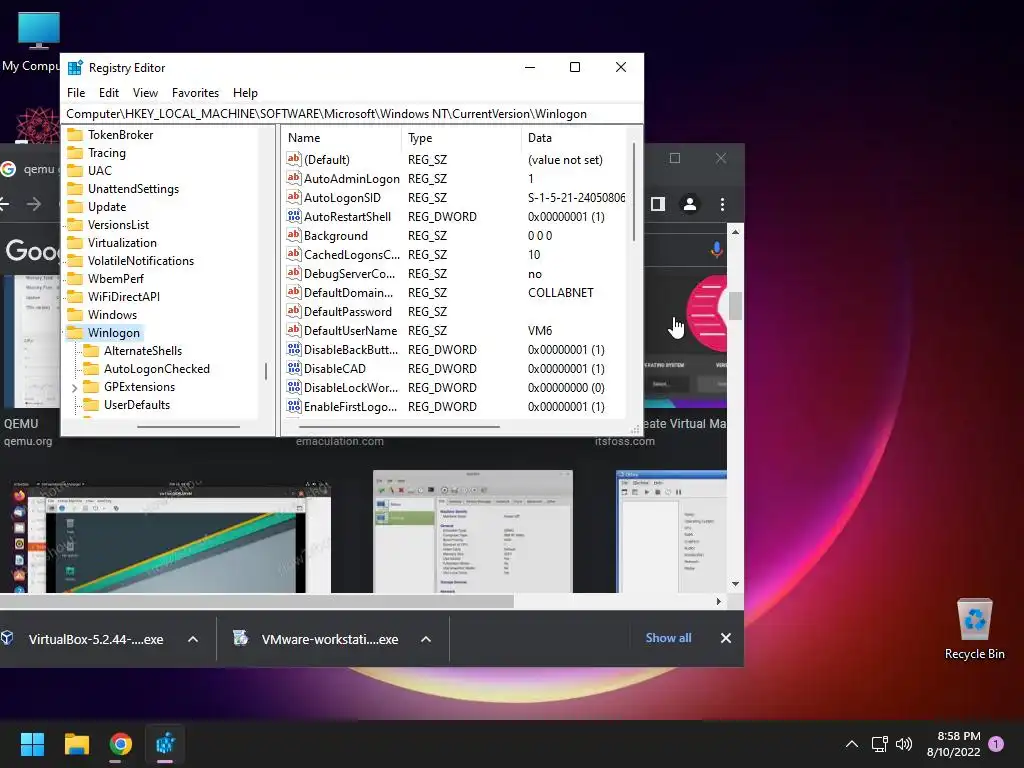This screenshot has height=768, width=1024.
Task: Select the Virtualization key folder
Action: point(122,242)
